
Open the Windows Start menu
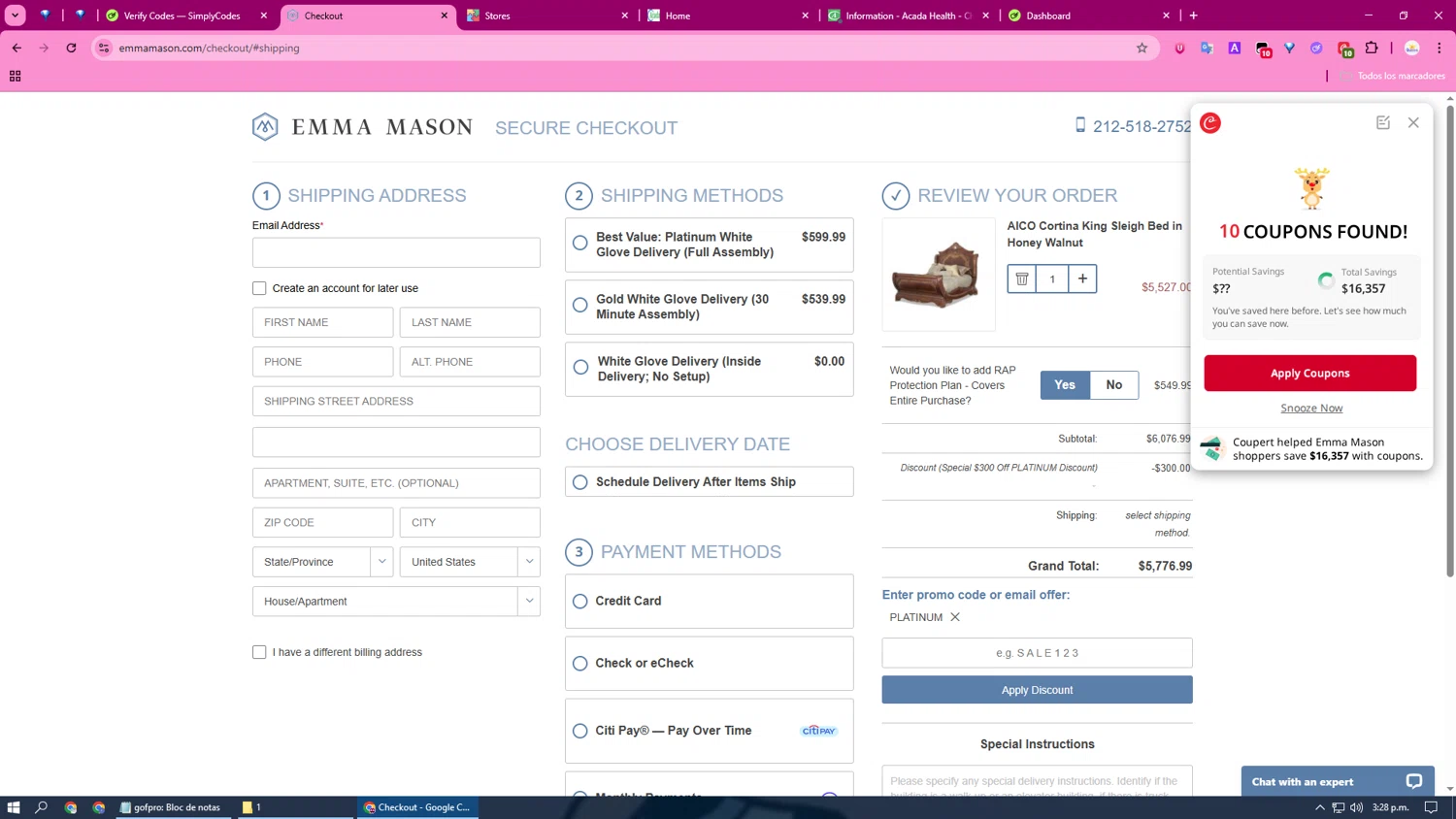(14, 807)
